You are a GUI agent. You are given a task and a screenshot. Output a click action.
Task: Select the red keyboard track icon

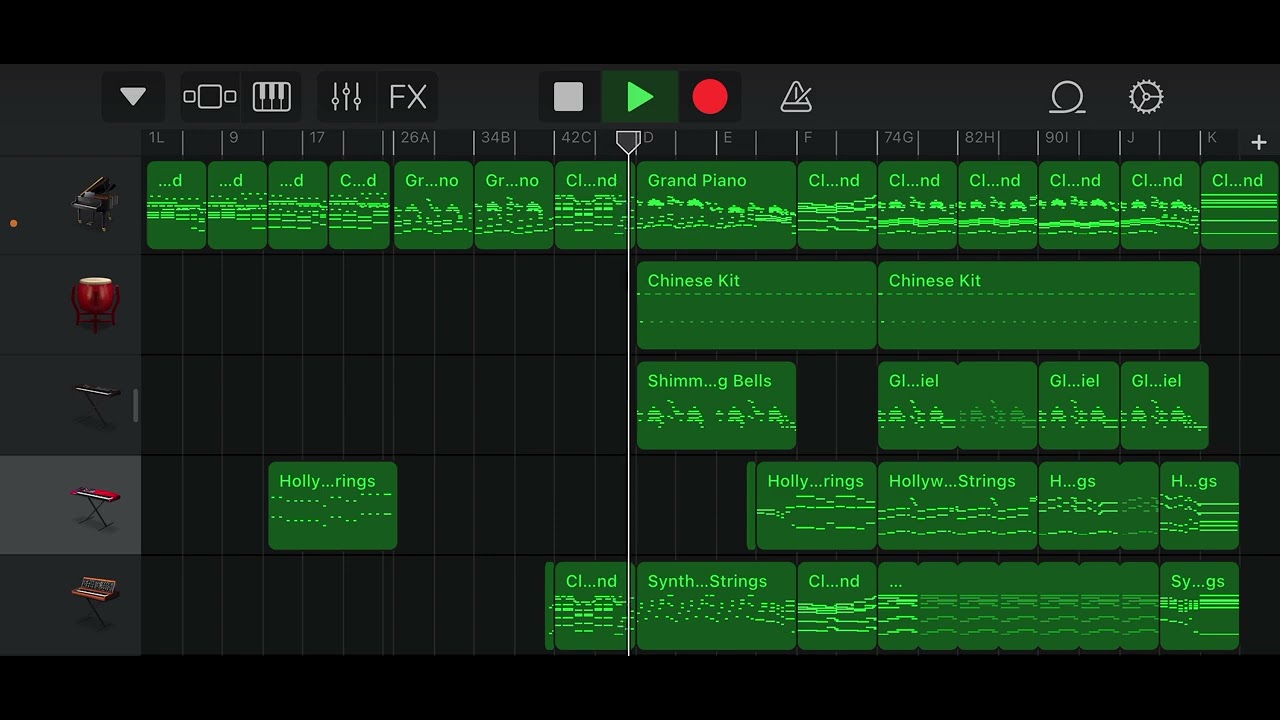pos(95,505)
